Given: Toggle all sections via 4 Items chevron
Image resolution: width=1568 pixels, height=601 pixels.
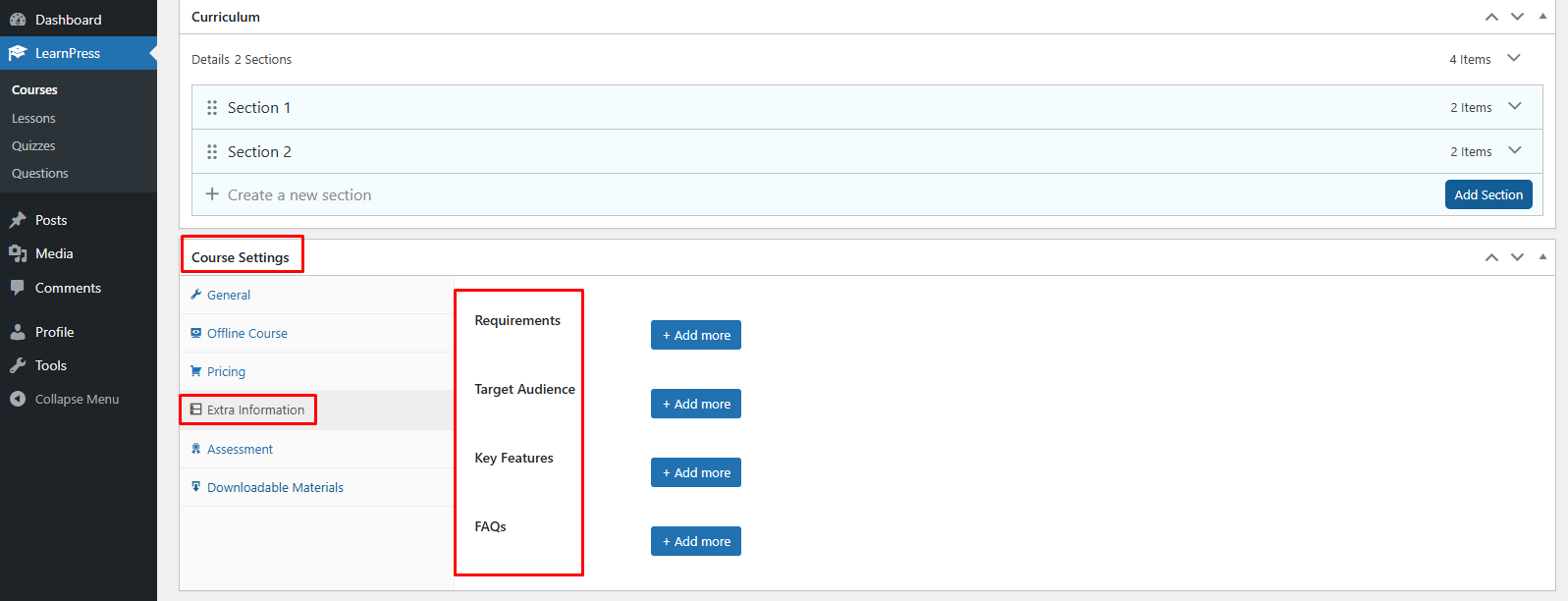Looking at the screenshot, I should pyautogui.click(x=1513, y=58).
